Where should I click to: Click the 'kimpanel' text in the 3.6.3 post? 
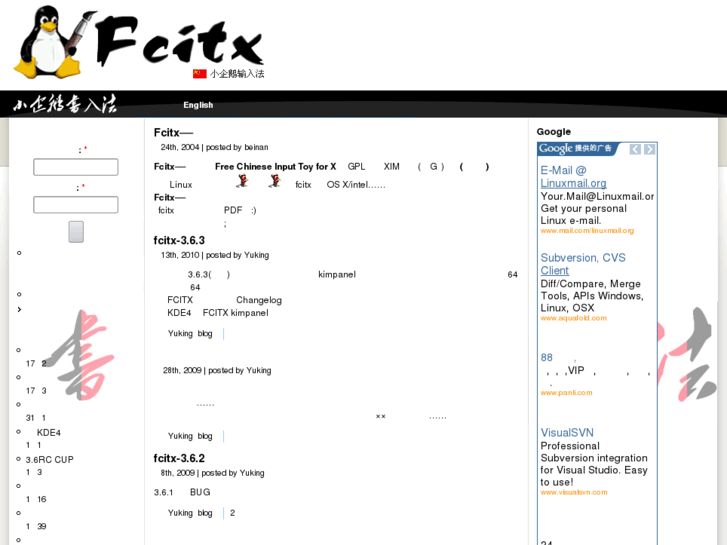click(337, 275)
